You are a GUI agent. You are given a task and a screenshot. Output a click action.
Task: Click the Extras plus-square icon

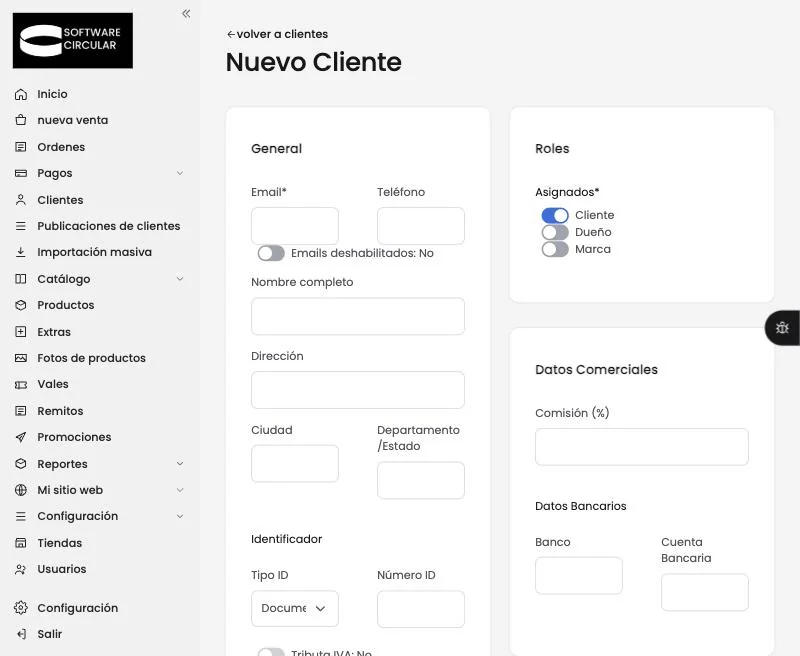21,332
